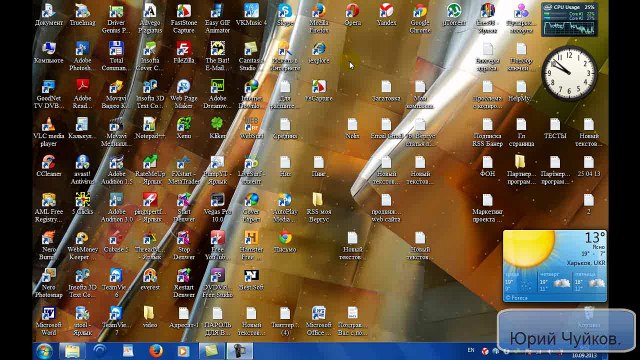
Task: Launch the Yandex browser shortcut
Action: 386,15
